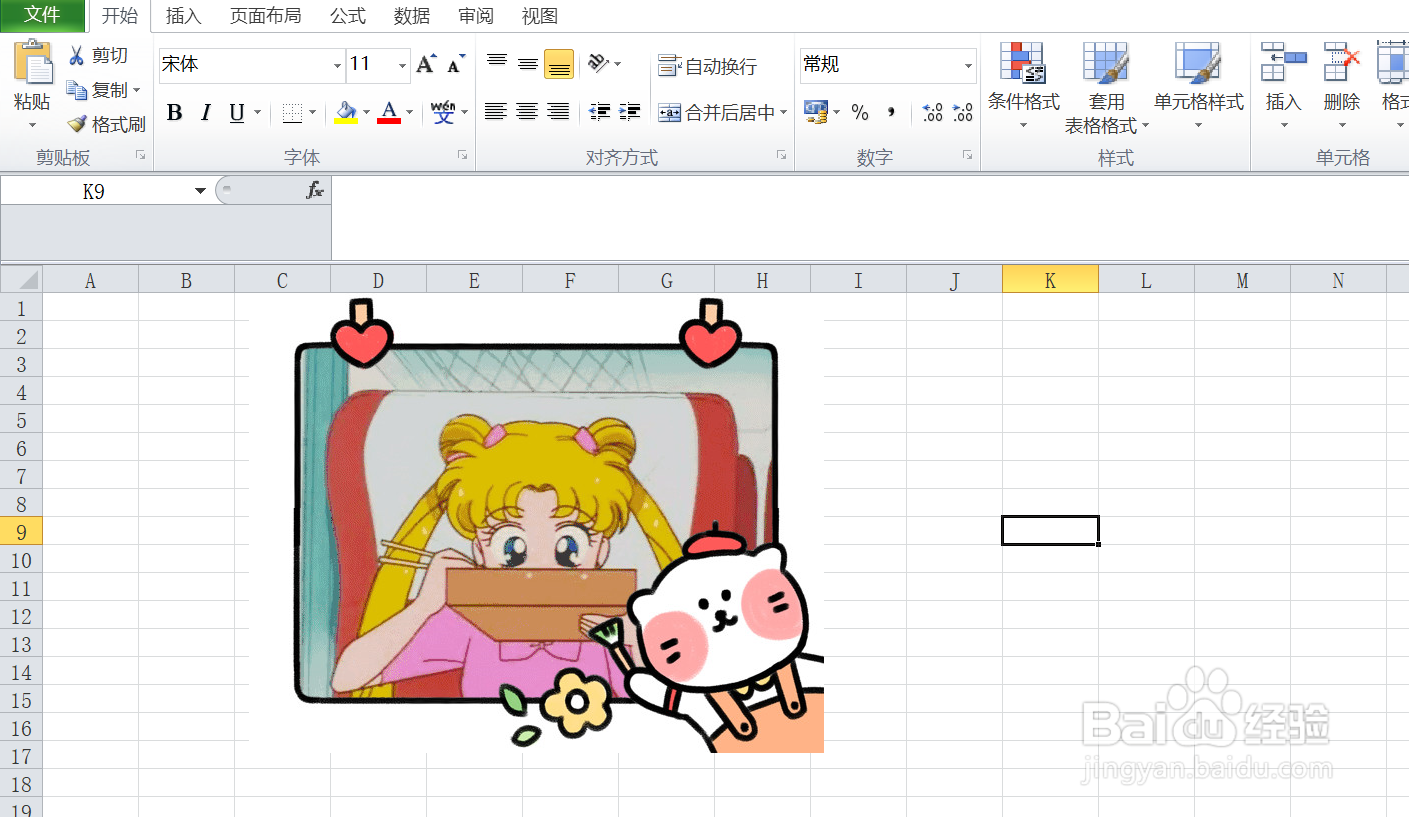Switch to the Formulas (公式) tab

pos(348,16)
